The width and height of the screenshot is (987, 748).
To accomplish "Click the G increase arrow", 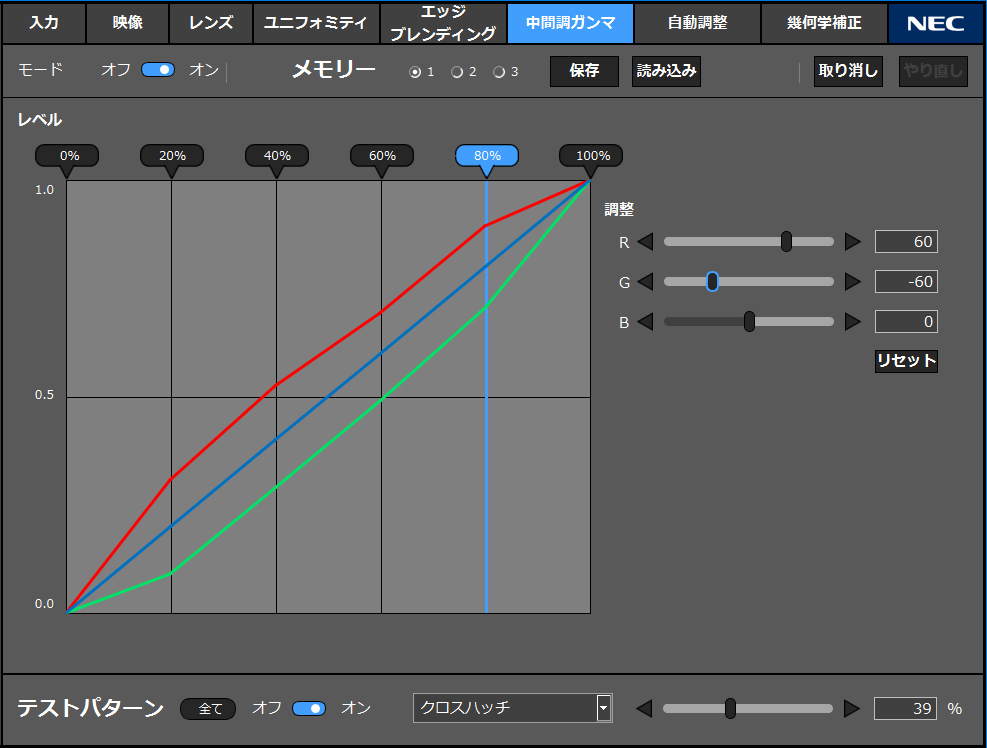I will coord(852,282).
